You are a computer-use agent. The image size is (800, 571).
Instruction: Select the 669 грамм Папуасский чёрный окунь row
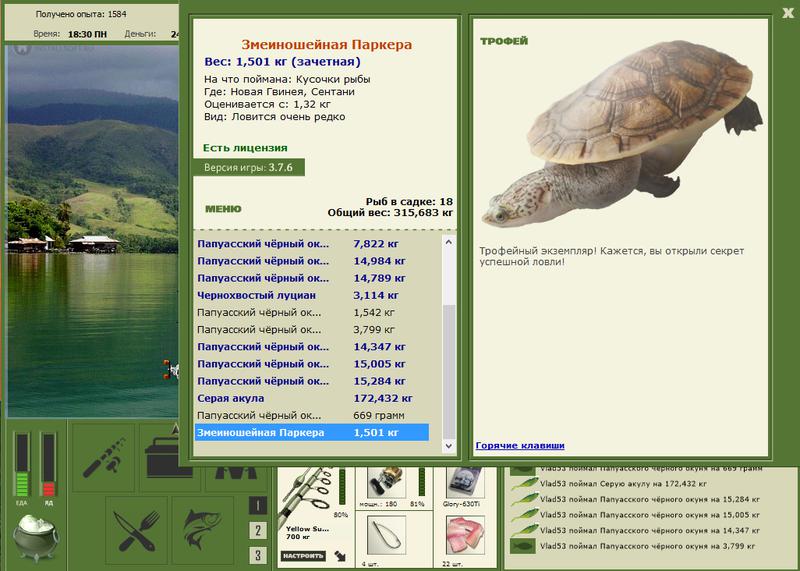point(312,415)
